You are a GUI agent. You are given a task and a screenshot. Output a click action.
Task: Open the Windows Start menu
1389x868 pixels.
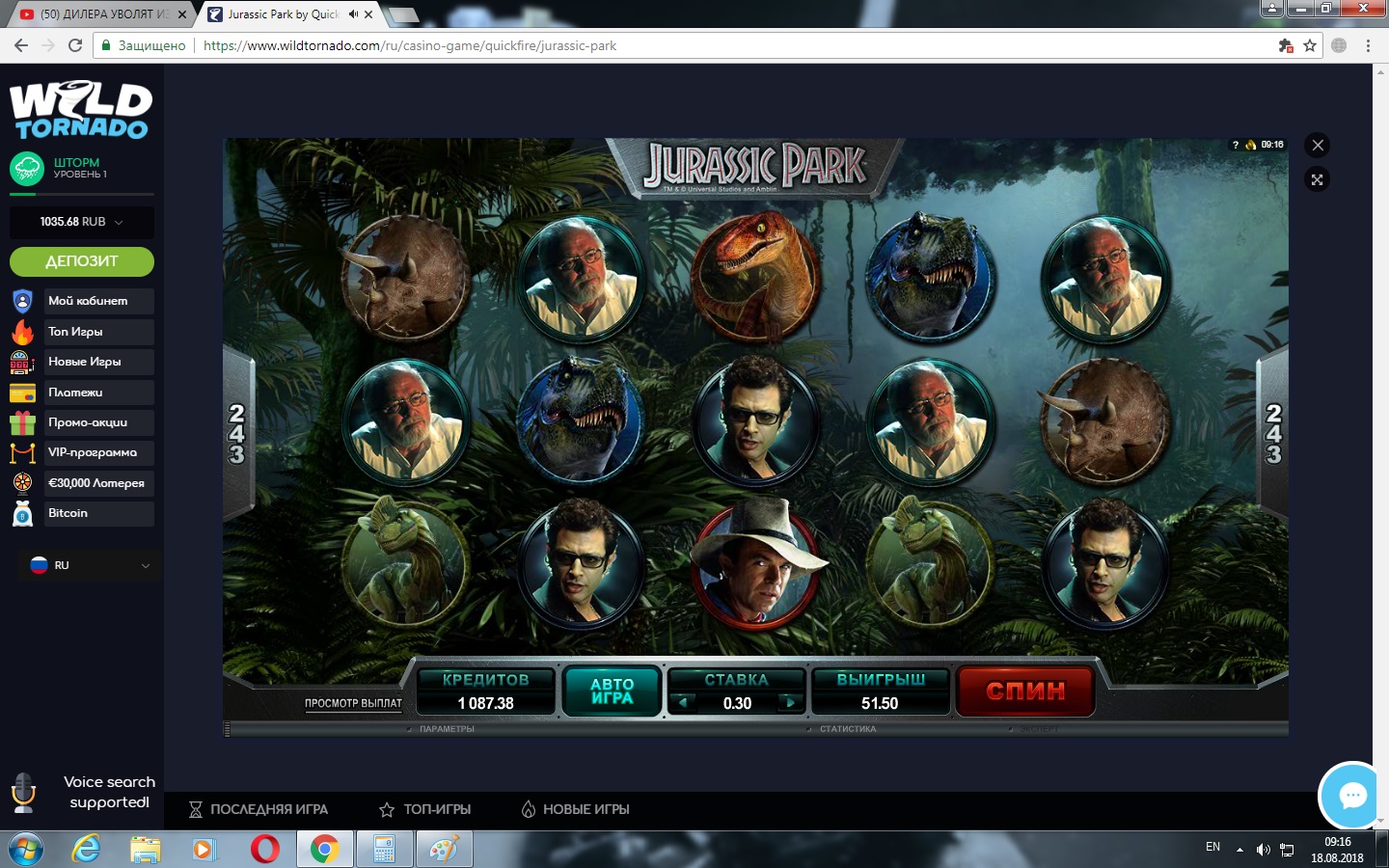tap(26, 850)
